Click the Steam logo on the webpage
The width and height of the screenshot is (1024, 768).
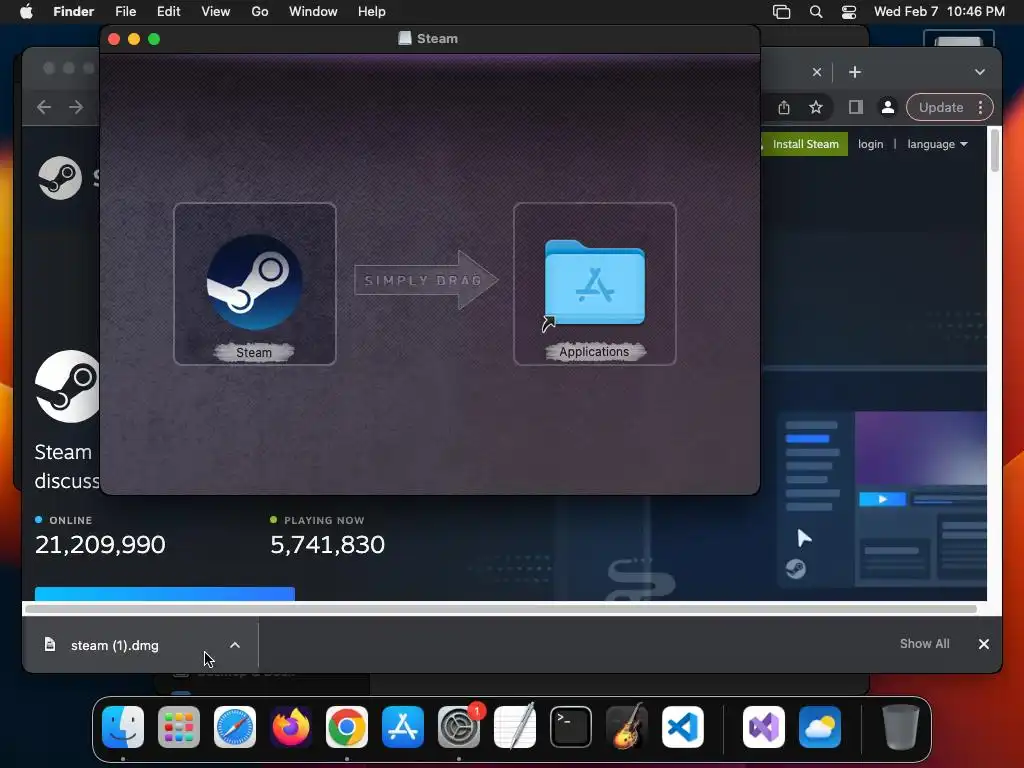(60, 178)
